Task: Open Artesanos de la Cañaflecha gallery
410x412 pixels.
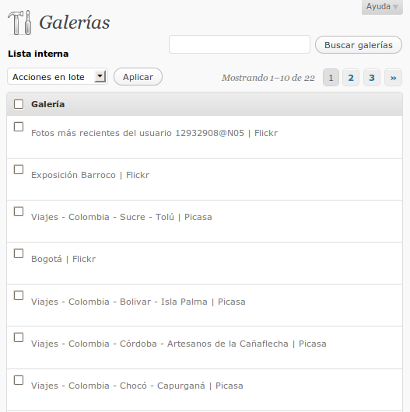Action: coord(179,344)
